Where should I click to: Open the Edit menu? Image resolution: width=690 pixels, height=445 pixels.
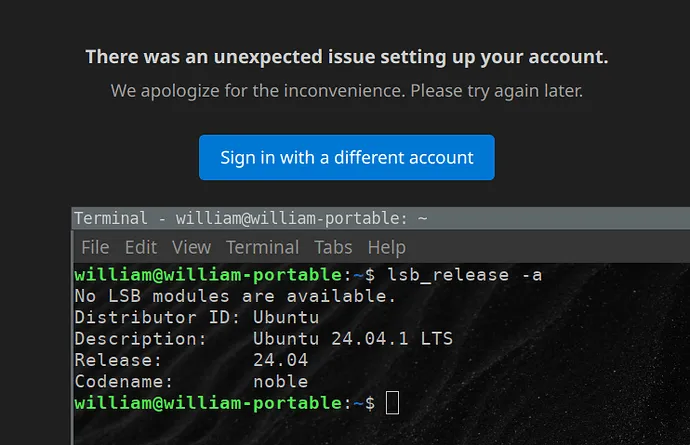pos(141,247)
